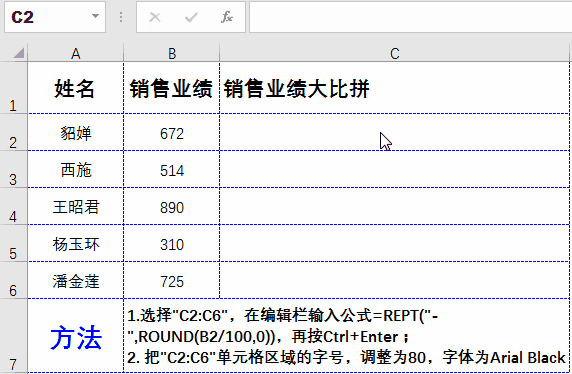Click the Enter checkmark icon in formula bar
This screenshot has height=374, width=572.
tap(191, 17)
